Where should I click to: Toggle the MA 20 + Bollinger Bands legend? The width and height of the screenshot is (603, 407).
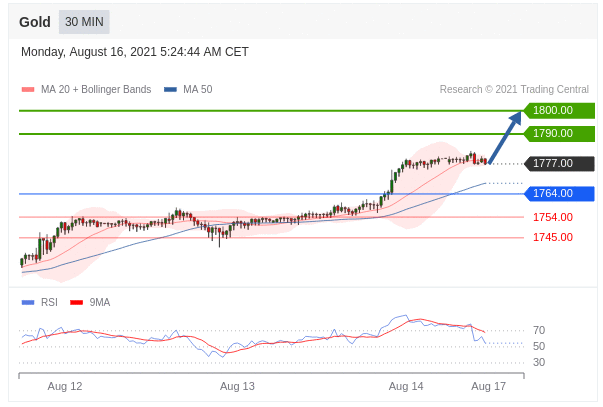click(x=95, y=90)
